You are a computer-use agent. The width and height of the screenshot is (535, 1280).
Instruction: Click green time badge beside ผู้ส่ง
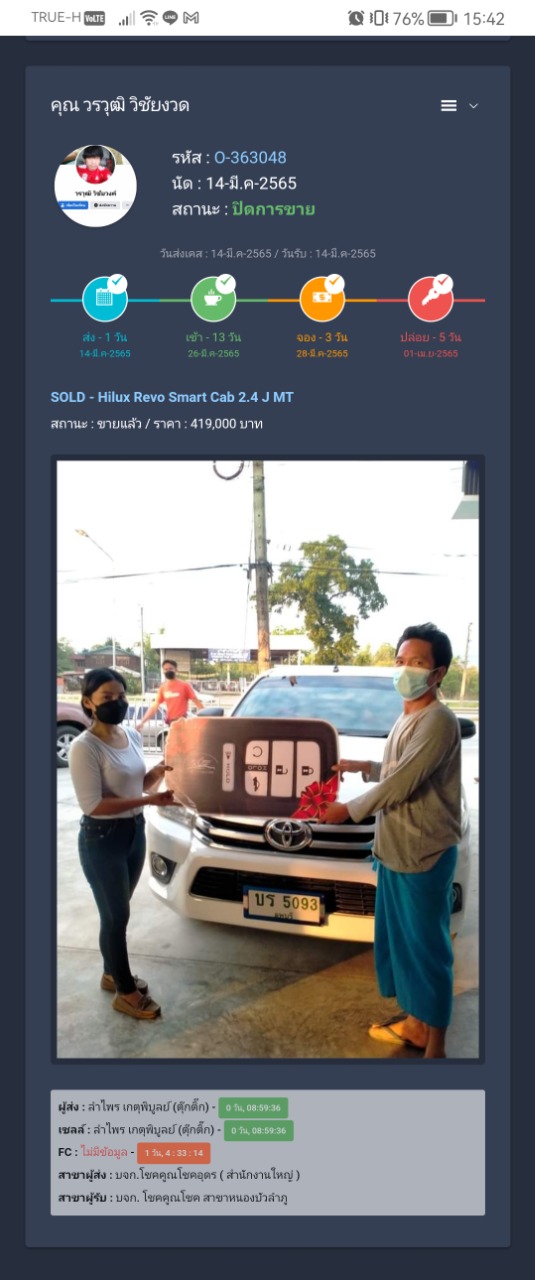pos(253,1108)
